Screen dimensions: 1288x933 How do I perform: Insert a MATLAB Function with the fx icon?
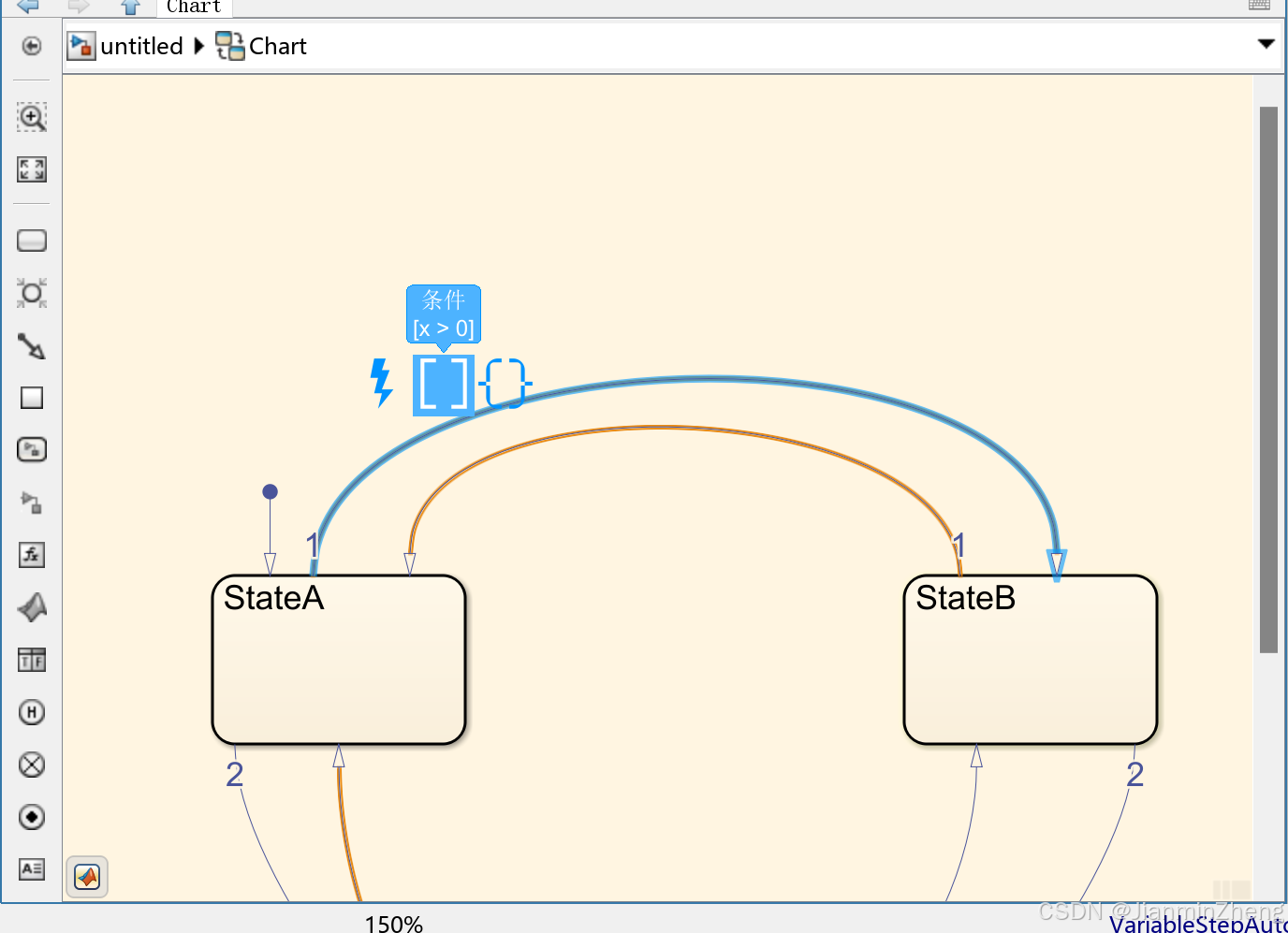pyautogui.click(x=31, y=555)
